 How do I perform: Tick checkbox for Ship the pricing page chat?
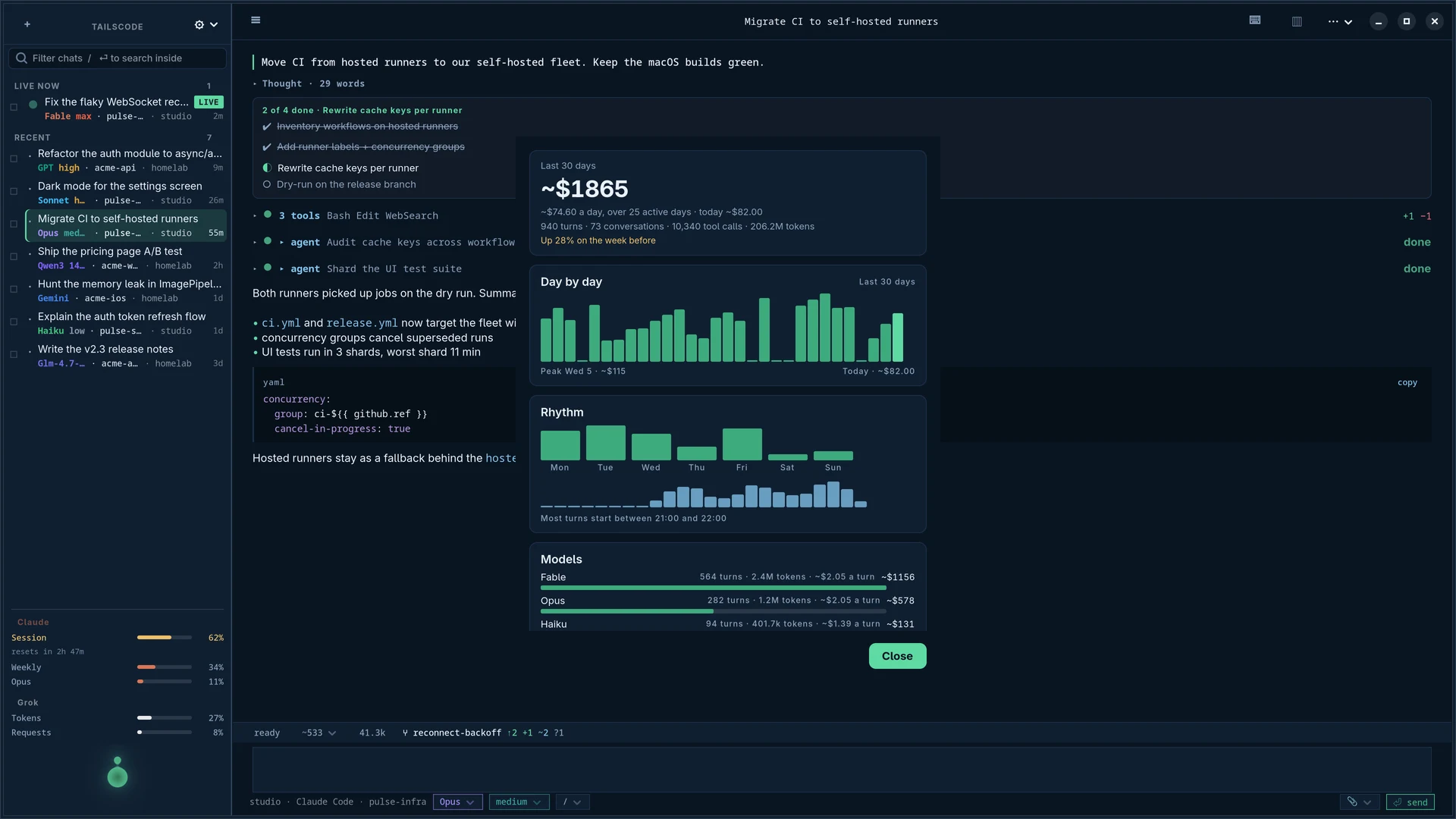tap(14, 256)
